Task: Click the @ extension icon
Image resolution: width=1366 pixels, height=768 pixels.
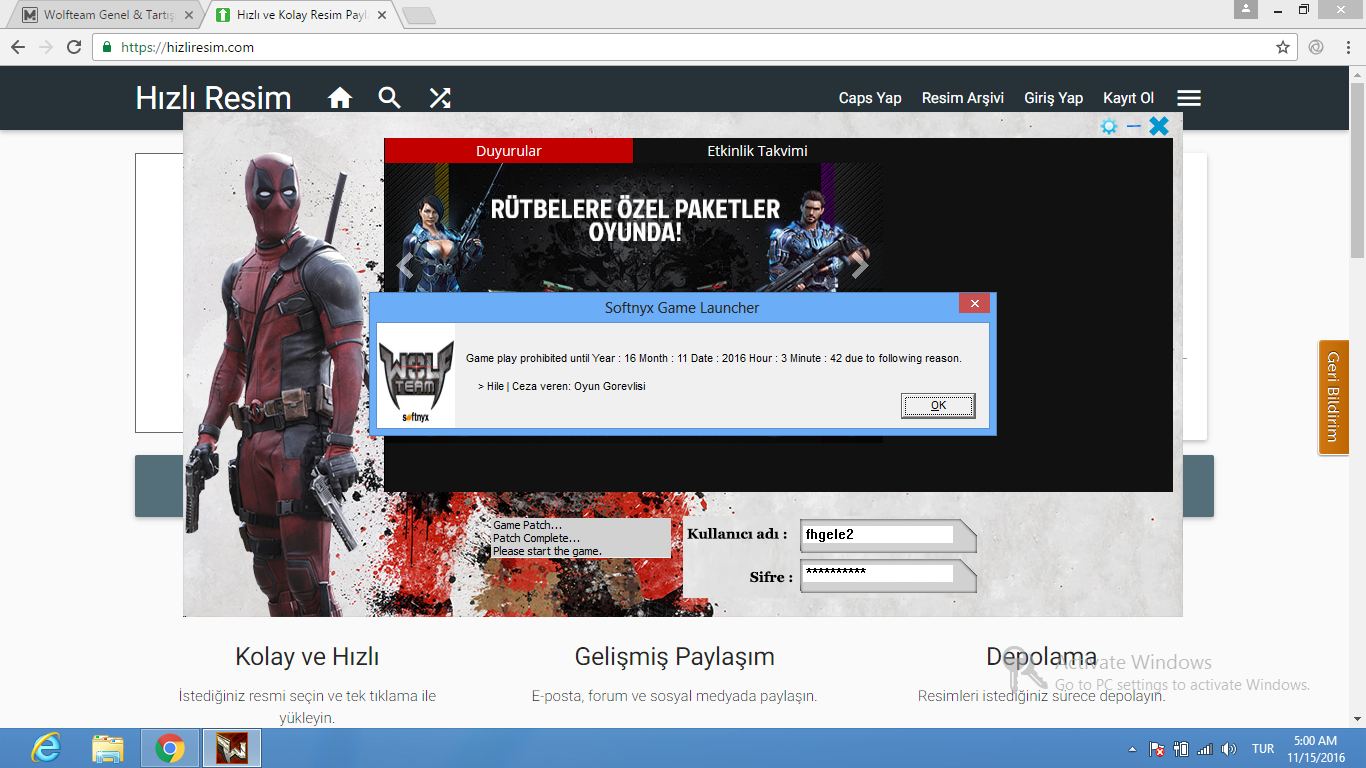Action: pyautogui.click(x=1316, y=47)
